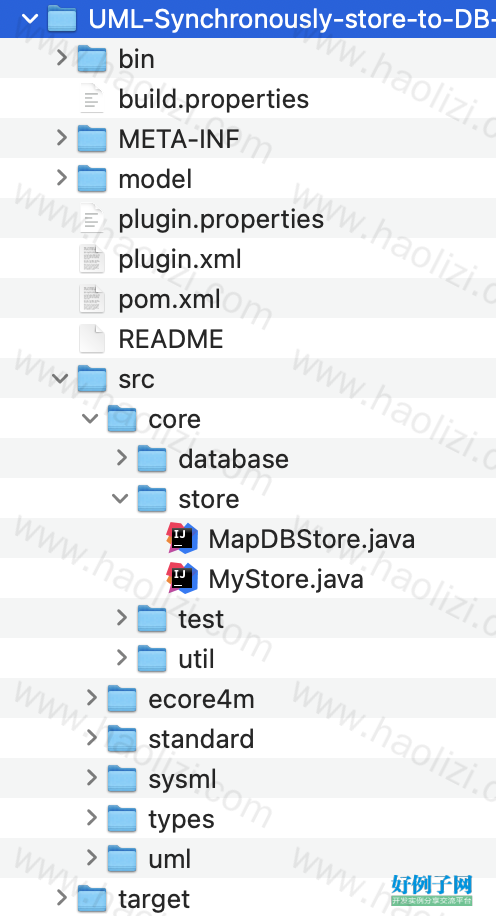Collapse the UML-Synchronously-store-to-DB root folder
Image resolution: width=496 pixels, height=916 pixels.
29,19
